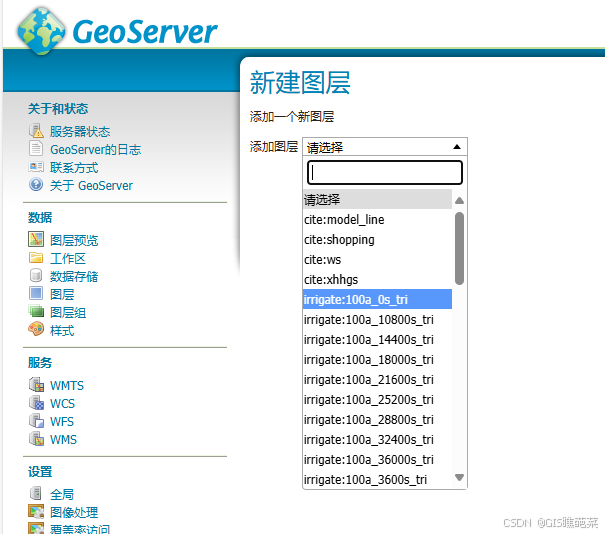
Task: Click the dropdown list scrollbar thumb
Action: (459, 248)
